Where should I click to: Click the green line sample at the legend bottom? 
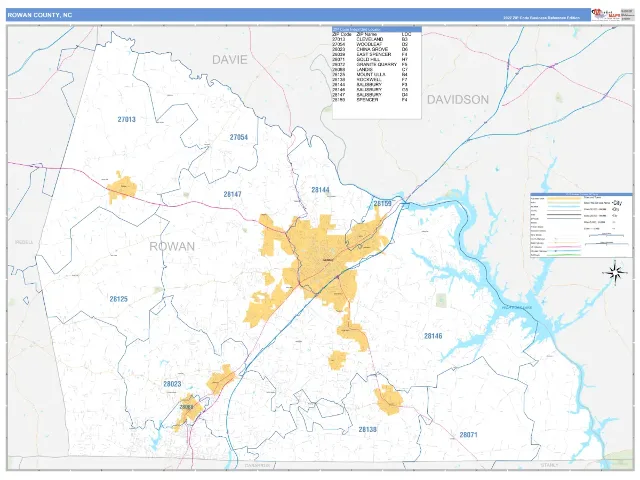click(564, 255)
